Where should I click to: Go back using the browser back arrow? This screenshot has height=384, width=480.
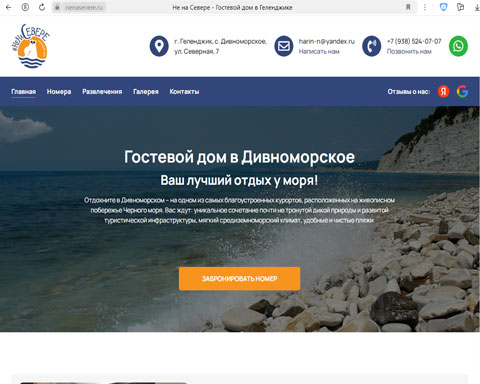[x=9, y=7]
